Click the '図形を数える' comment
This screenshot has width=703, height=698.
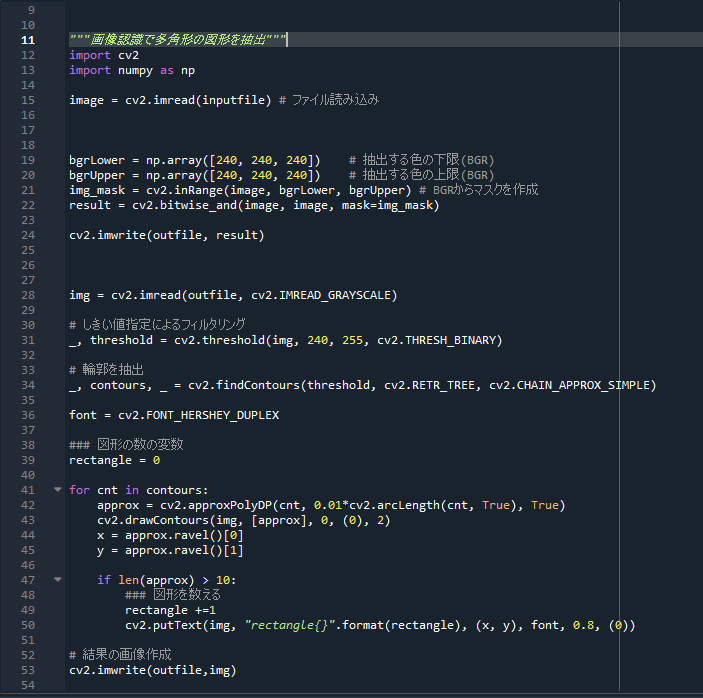pyautogui.click(x=187, y=594)
